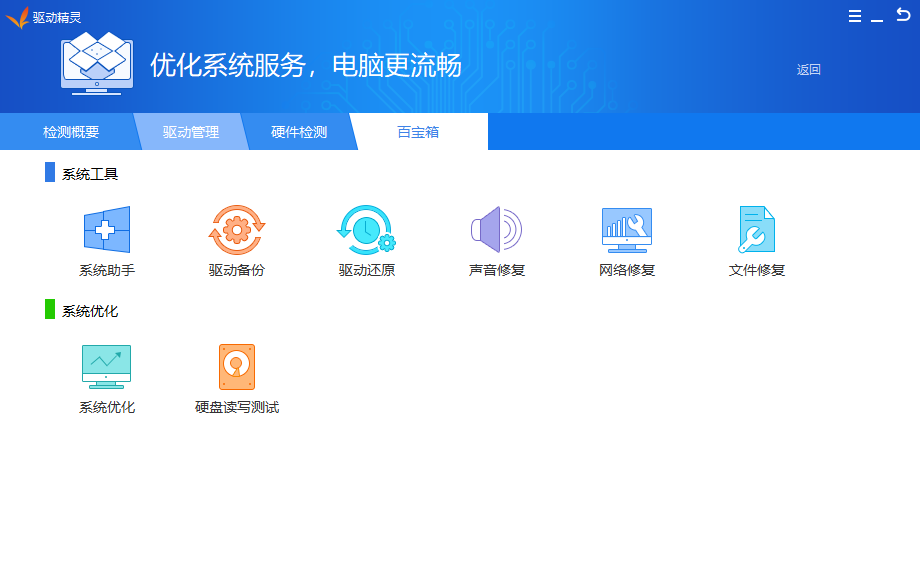Select the 百宝箱 toolbox tab

click(418, 130)
